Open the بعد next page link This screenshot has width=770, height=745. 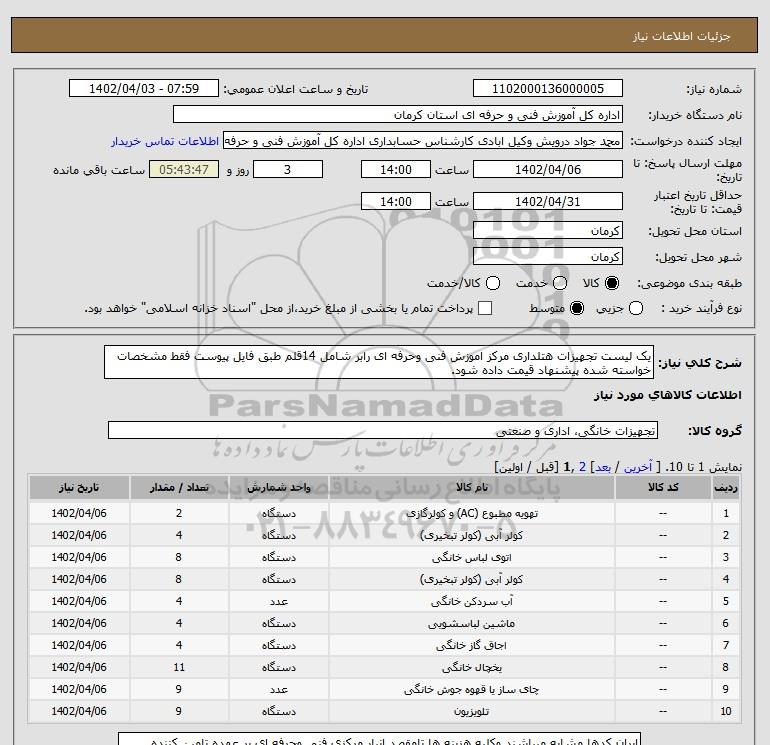603,467
